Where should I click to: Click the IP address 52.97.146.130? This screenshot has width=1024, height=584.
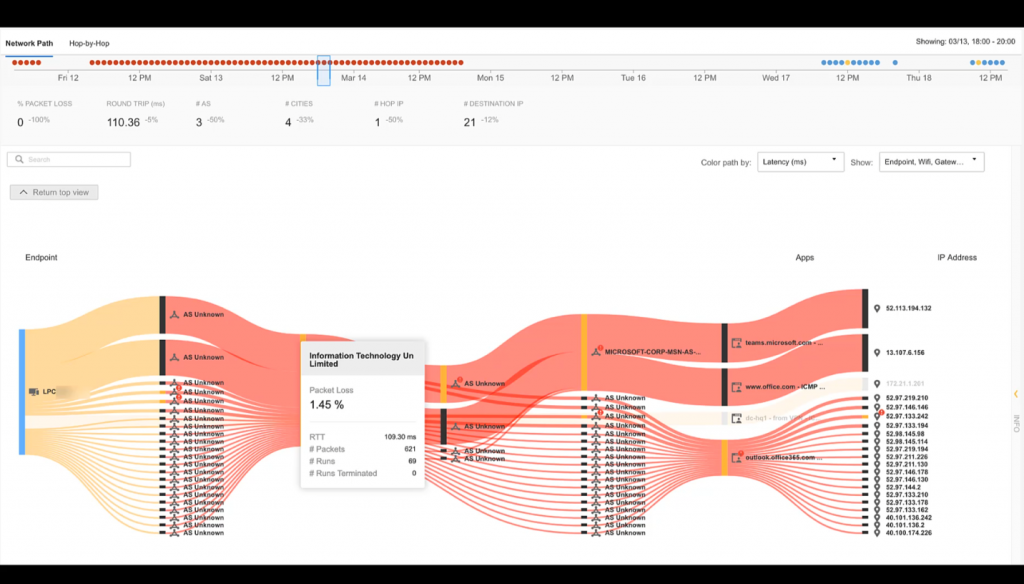(x=907, y=479)
